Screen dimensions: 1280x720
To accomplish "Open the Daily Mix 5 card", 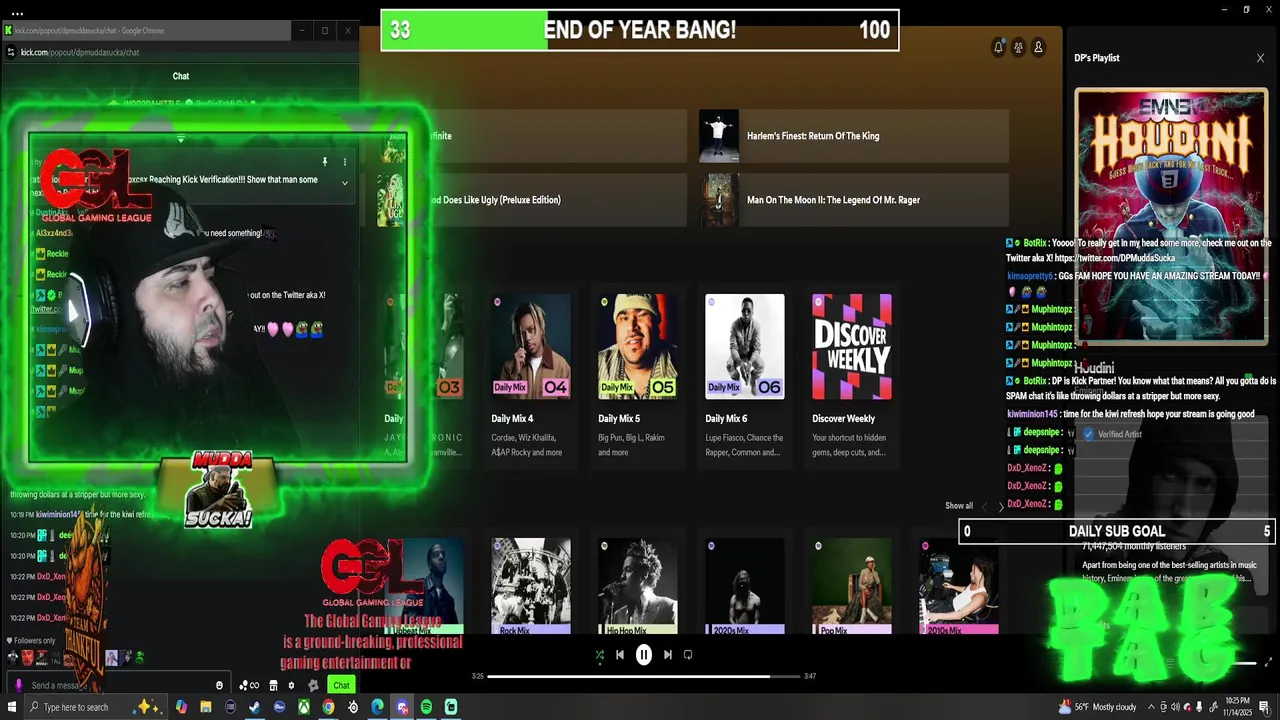I will [x=638, y=377].
